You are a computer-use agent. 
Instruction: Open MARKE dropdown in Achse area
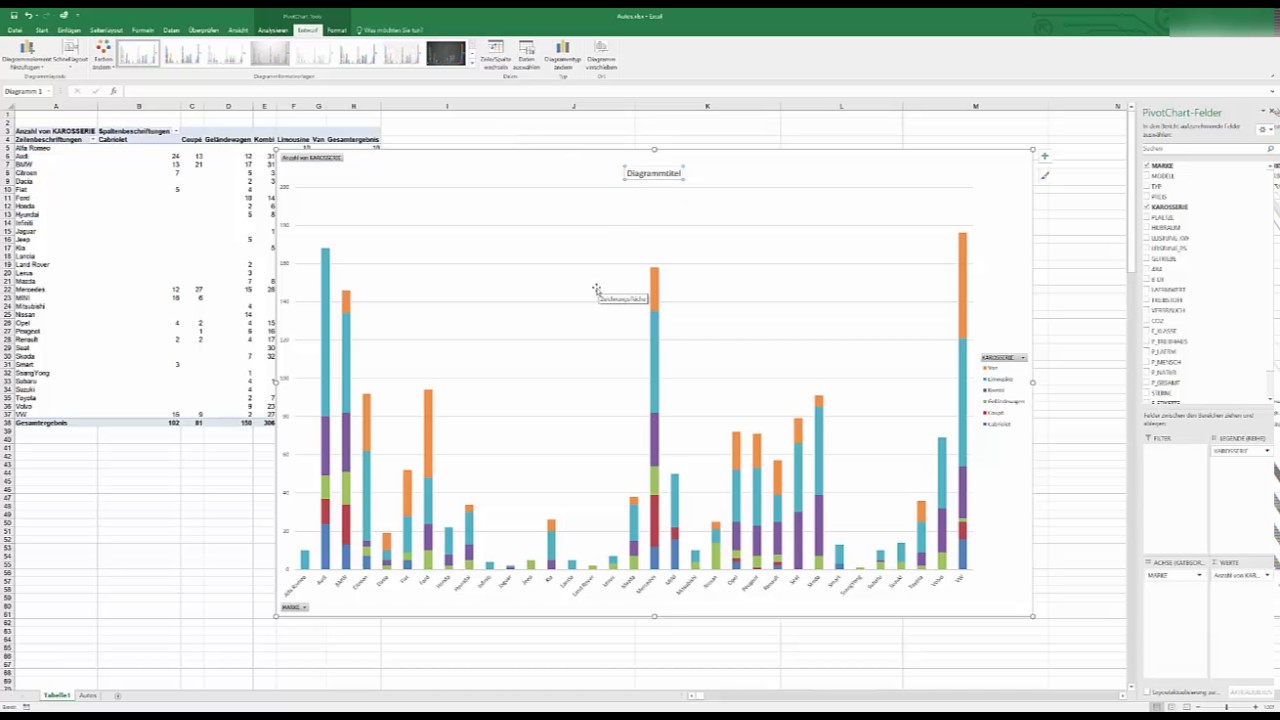1202,575
